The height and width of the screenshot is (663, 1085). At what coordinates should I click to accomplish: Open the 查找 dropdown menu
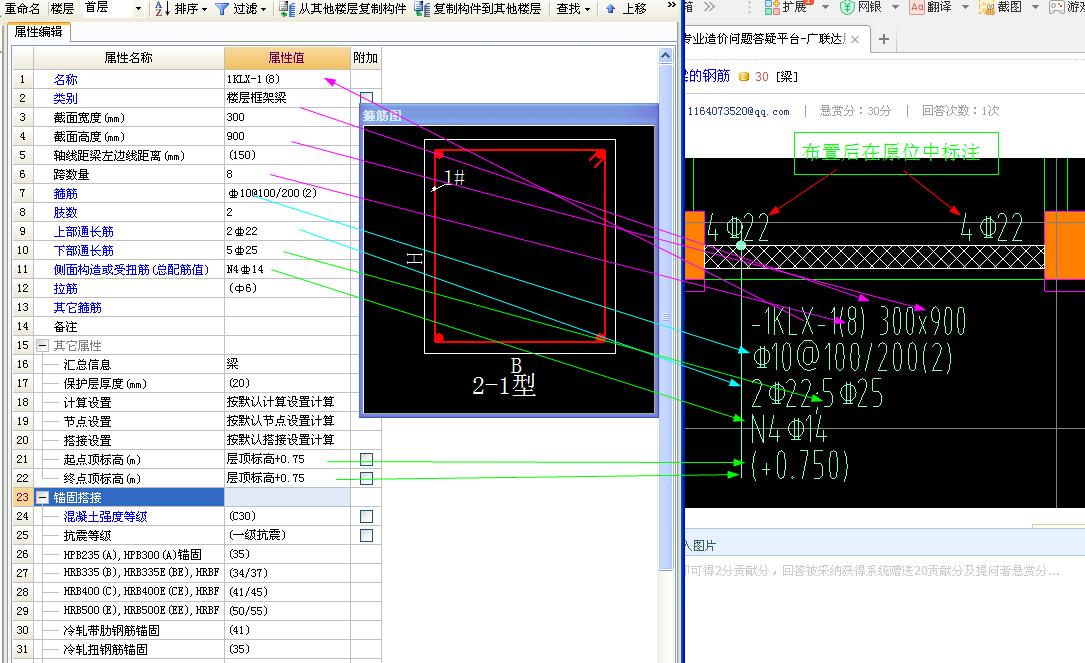pos(587,10)
